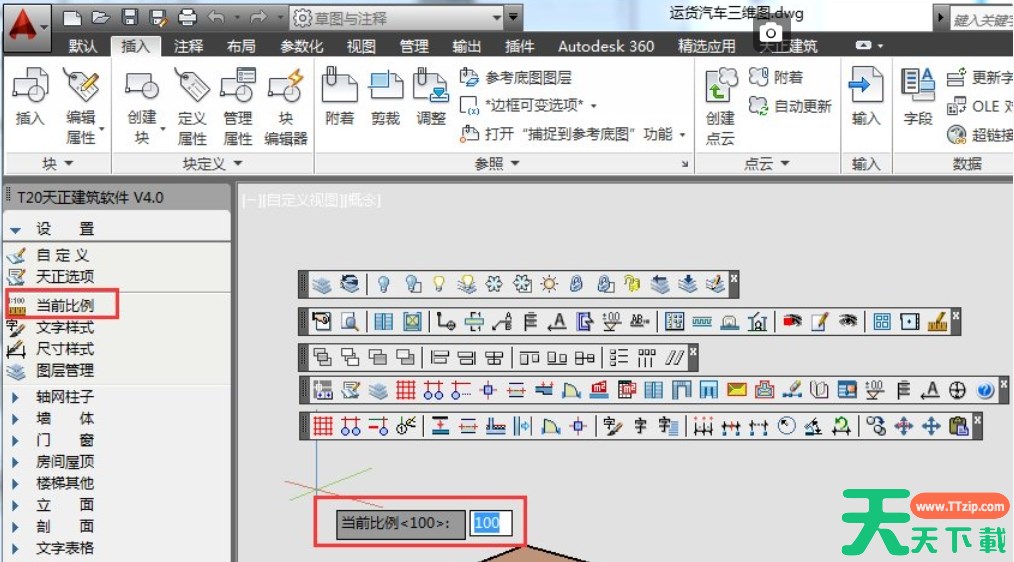
Task: Click the sun icon in layer toolbar
Action: pyautogui.click(x=549, y=284)
